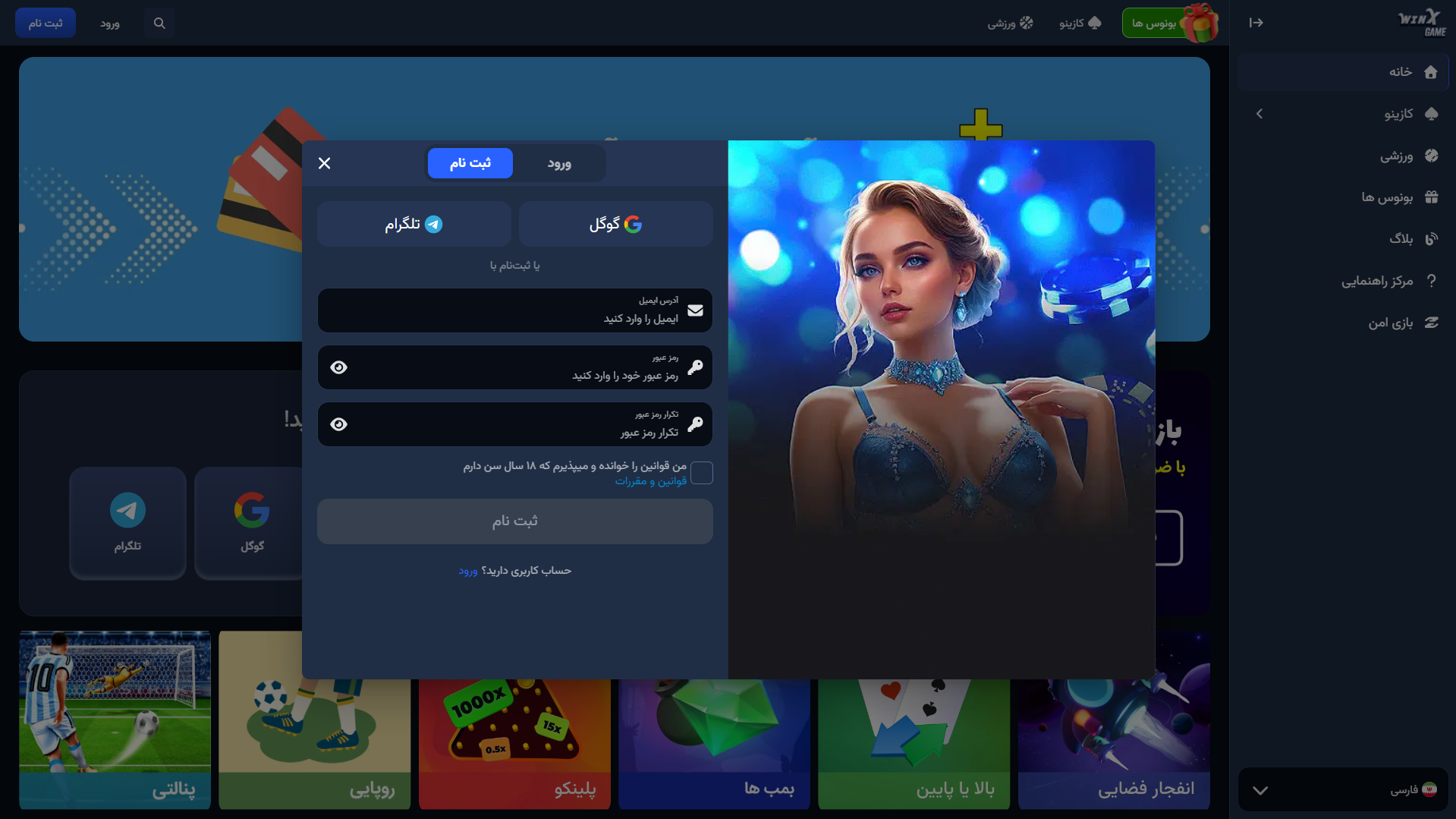Open کازینو in the top navigation
This screenshot has height=819, width=1456.
tap(1080, 23)
